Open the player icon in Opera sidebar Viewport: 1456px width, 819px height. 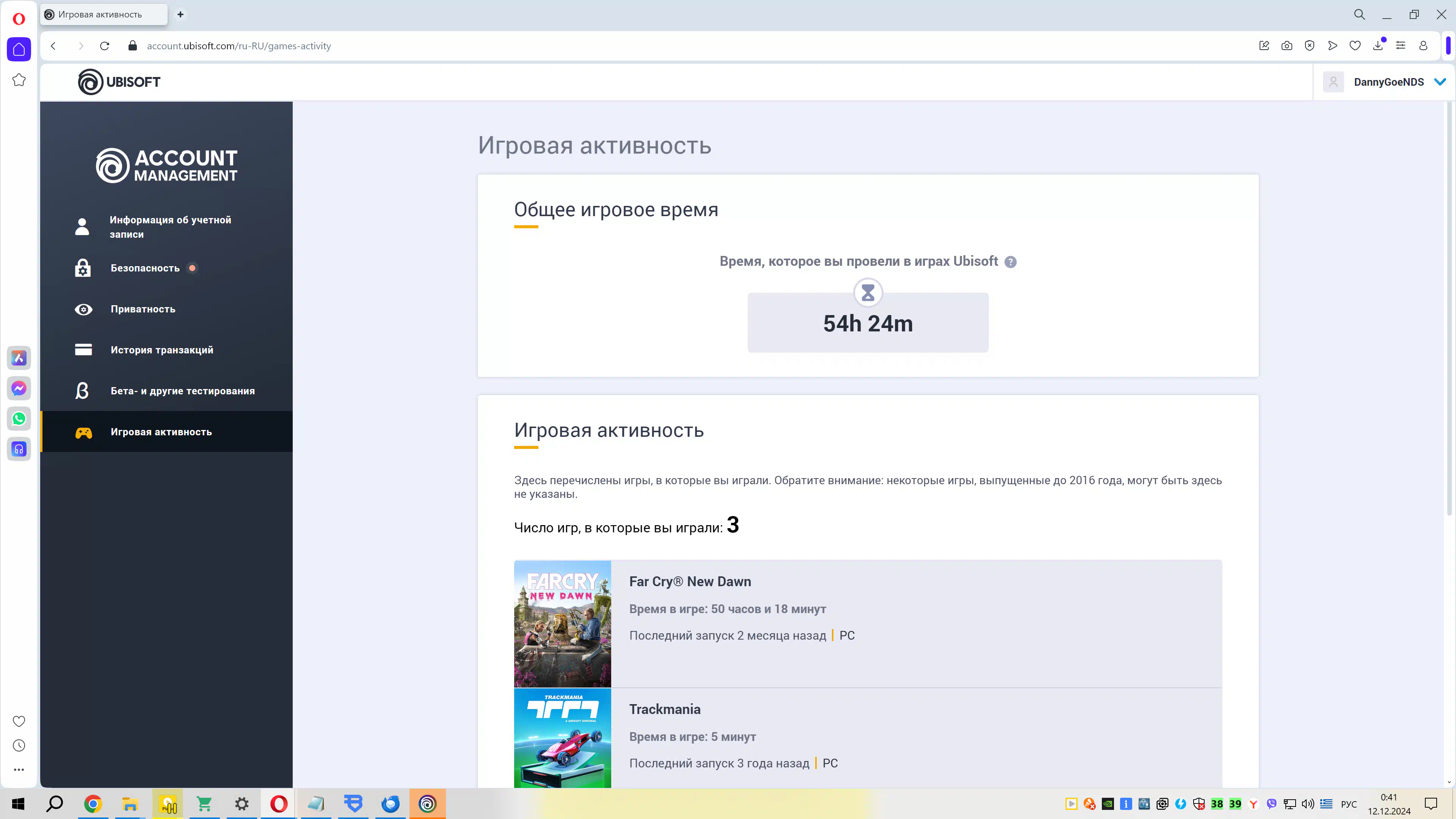[x=19, y=449]
